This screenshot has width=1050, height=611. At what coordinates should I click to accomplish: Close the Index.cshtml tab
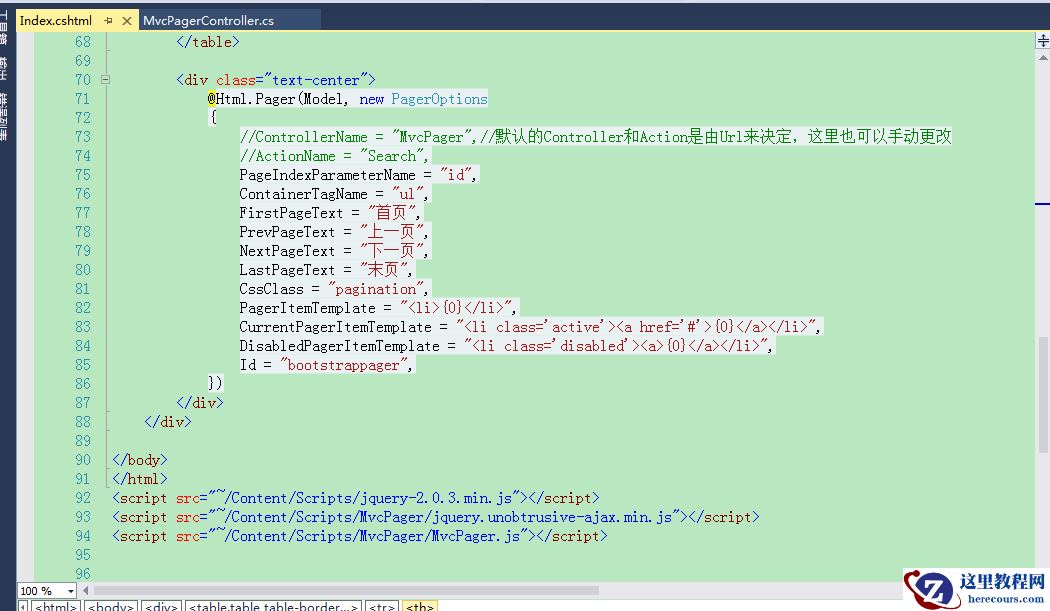pos(127,20)
